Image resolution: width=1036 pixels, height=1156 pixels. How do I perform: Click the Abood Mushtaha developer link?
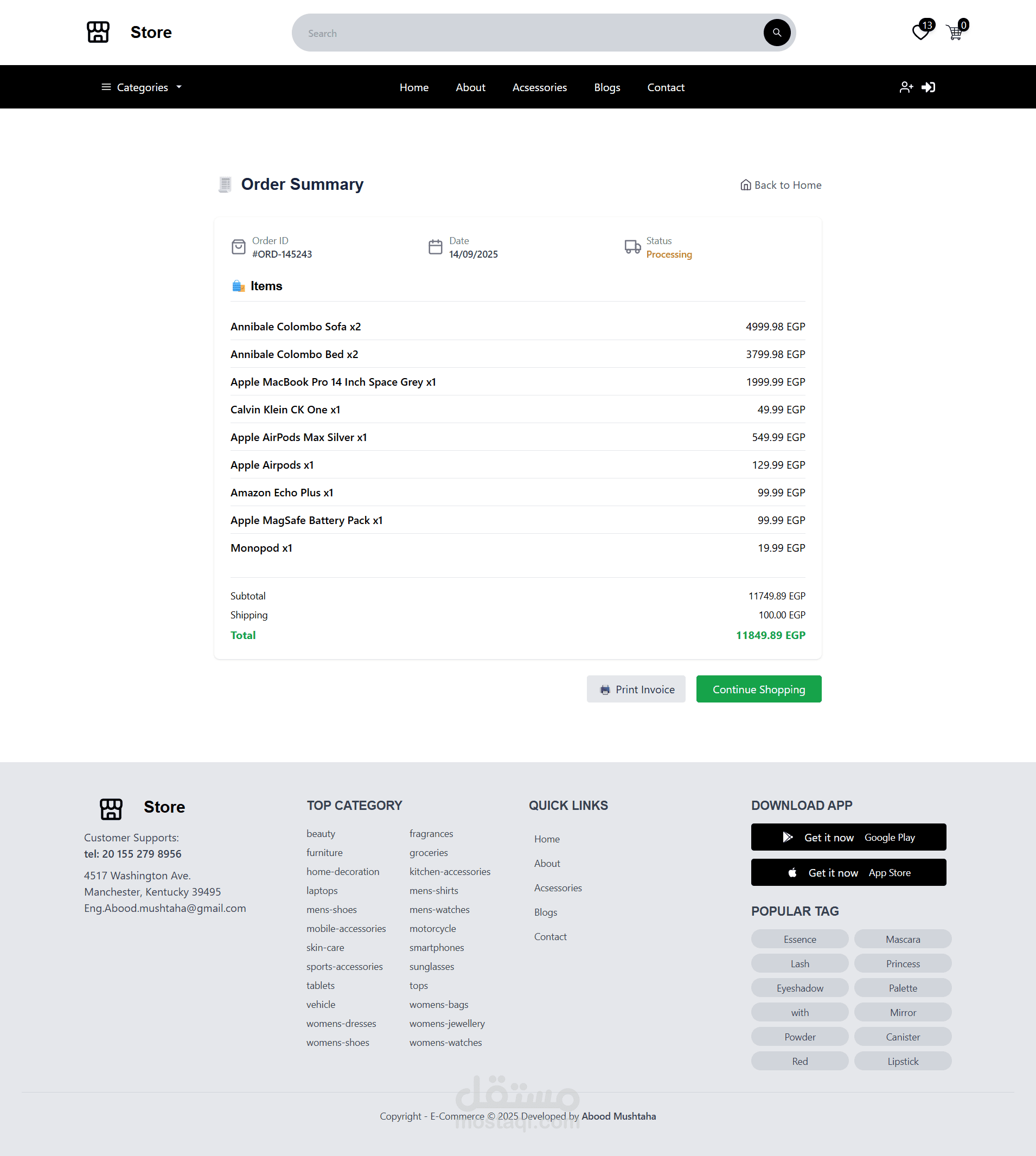(x=618, y=1116)
